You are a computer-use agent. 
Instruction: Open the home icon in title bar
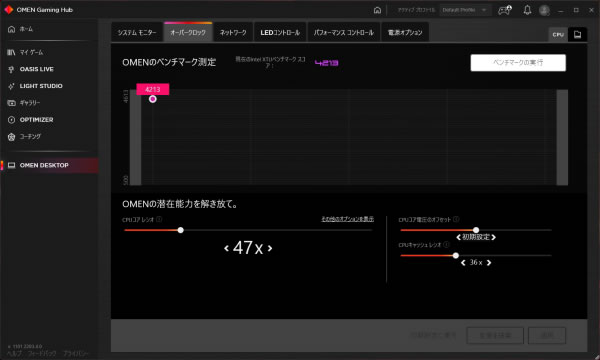[x=377, y=10]
